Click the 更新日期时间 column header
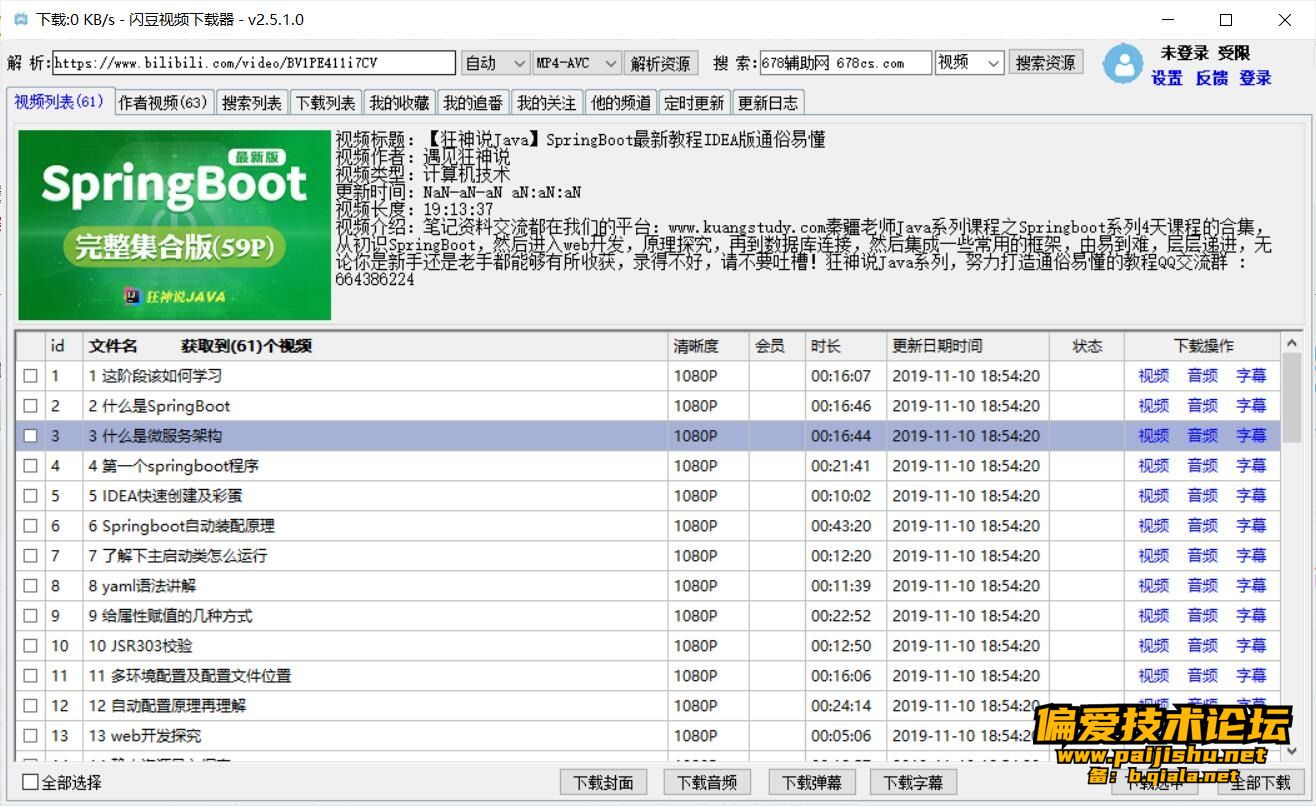Screen dimensions: 1316x806 click(968, 346)
